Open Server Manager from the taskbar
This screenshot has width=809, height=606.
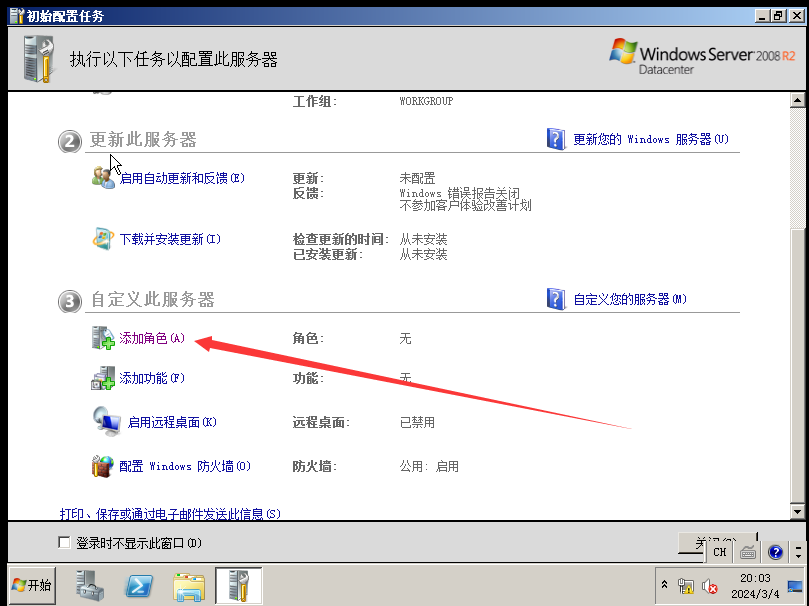click(x=88, y=585)
